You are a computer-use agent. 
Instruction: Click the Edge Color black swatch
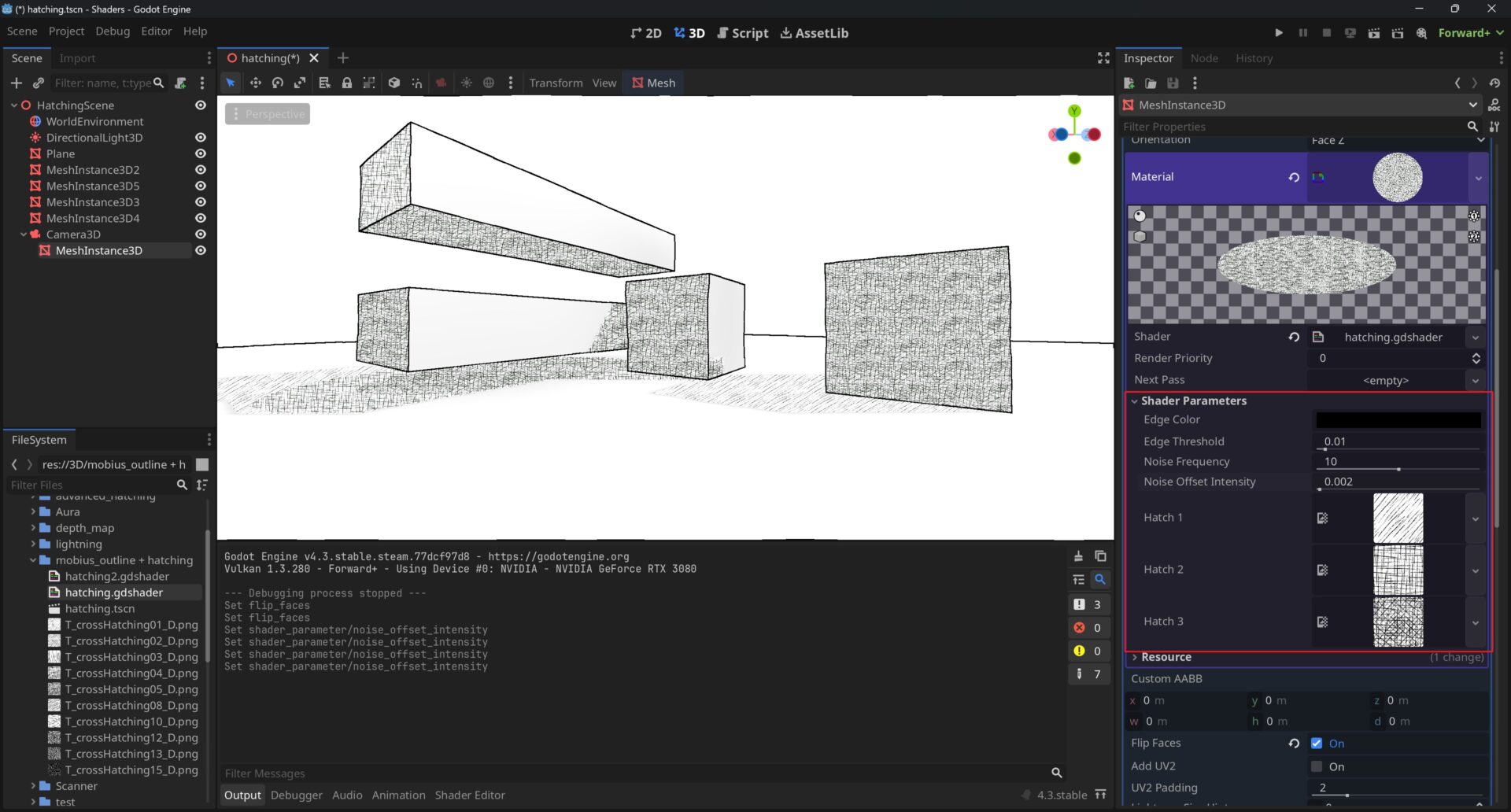1398,420
